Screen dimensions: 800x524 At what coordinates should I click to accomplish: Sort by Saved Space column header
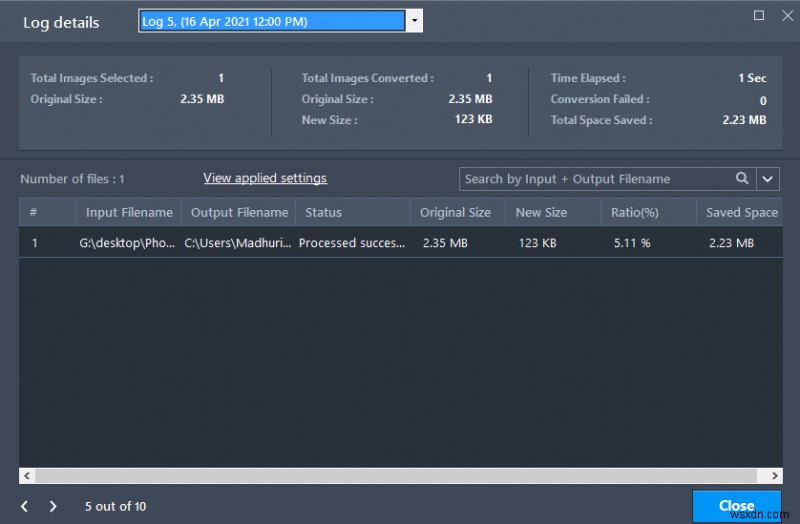click(x=740, y=212)
